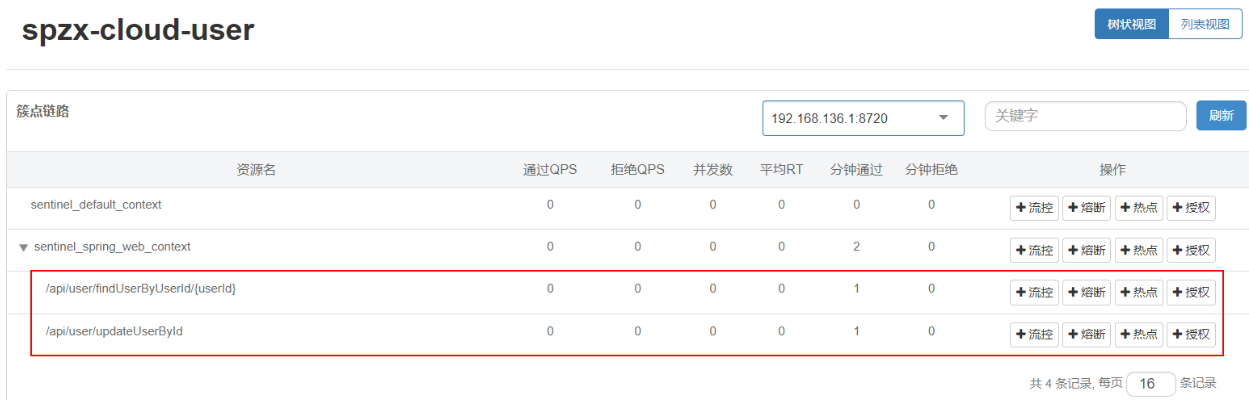Click the 分钟拒绝 column header
The image size is (1249, 400).
[x=931, y=170]
